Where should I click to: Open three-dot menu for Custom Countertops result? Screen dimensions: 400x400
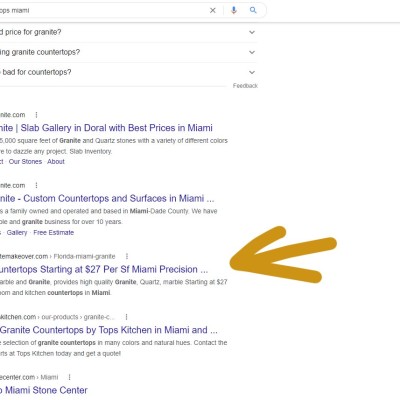(x=36, y=185)
